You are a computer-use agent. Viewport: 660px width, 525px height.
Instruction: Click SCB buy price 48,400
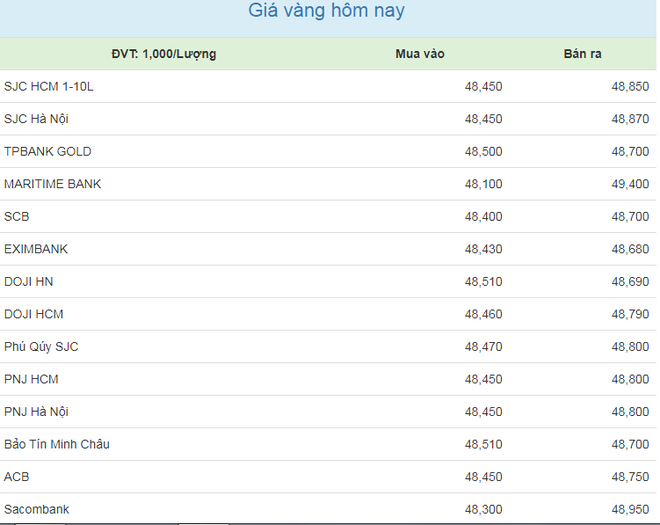pyautogui.click(x=484, y=217)
